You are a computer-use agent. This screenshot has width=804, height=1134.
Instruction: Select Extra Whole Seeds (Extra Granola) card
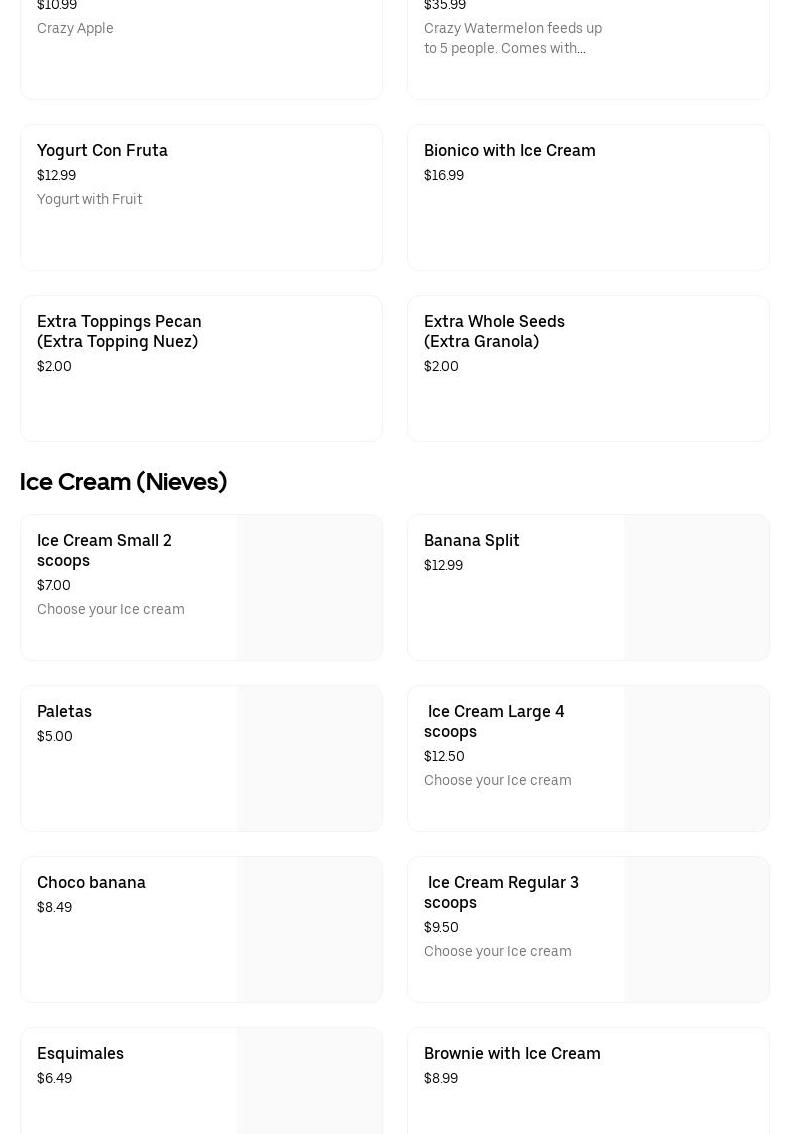(x=494, y=331)
